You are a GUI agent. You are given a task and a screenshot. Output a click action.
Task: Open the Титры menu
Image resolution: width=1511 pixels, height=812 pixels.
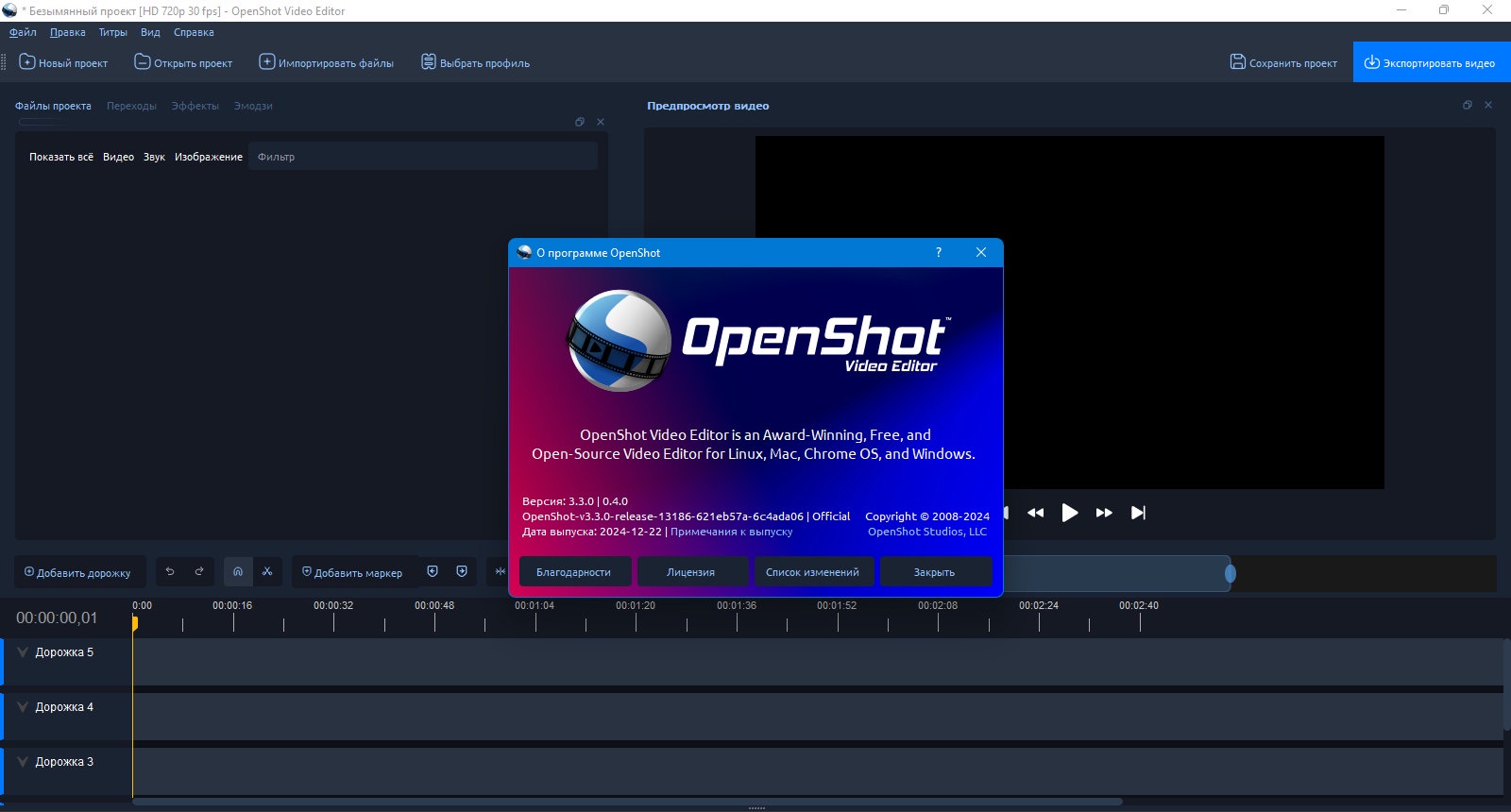(x=113, y=32)
